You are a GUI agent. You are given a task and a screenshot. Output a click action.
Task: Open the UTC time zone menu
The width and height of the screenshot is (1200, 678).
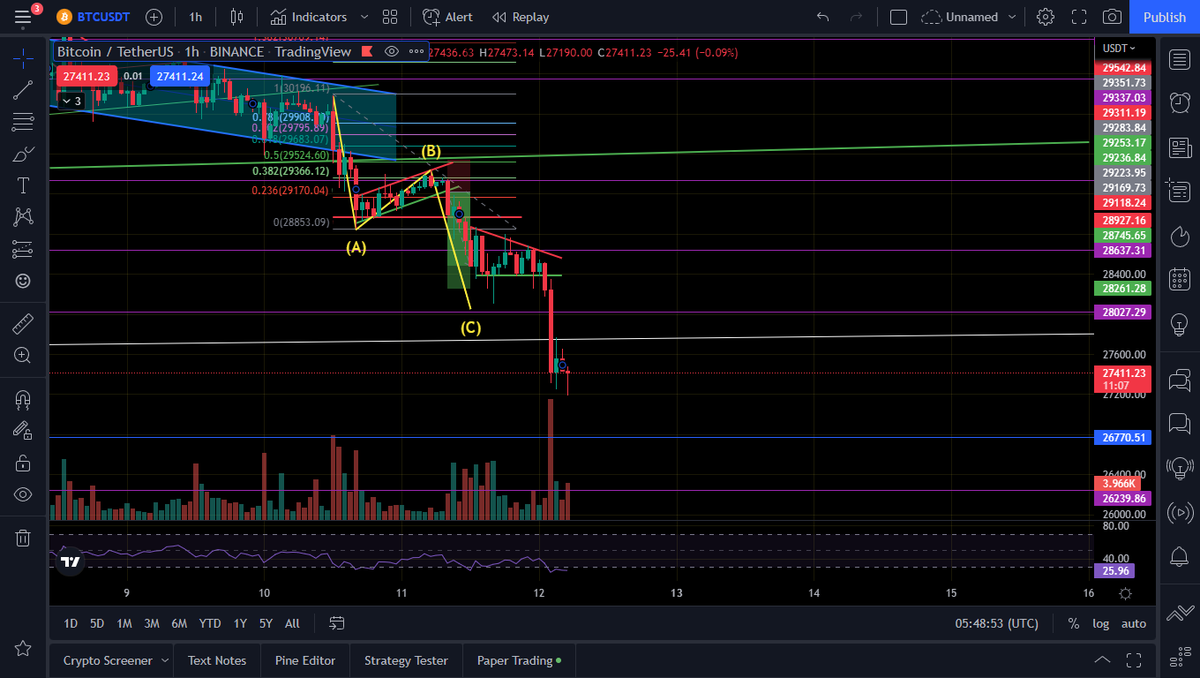point(997,623)
